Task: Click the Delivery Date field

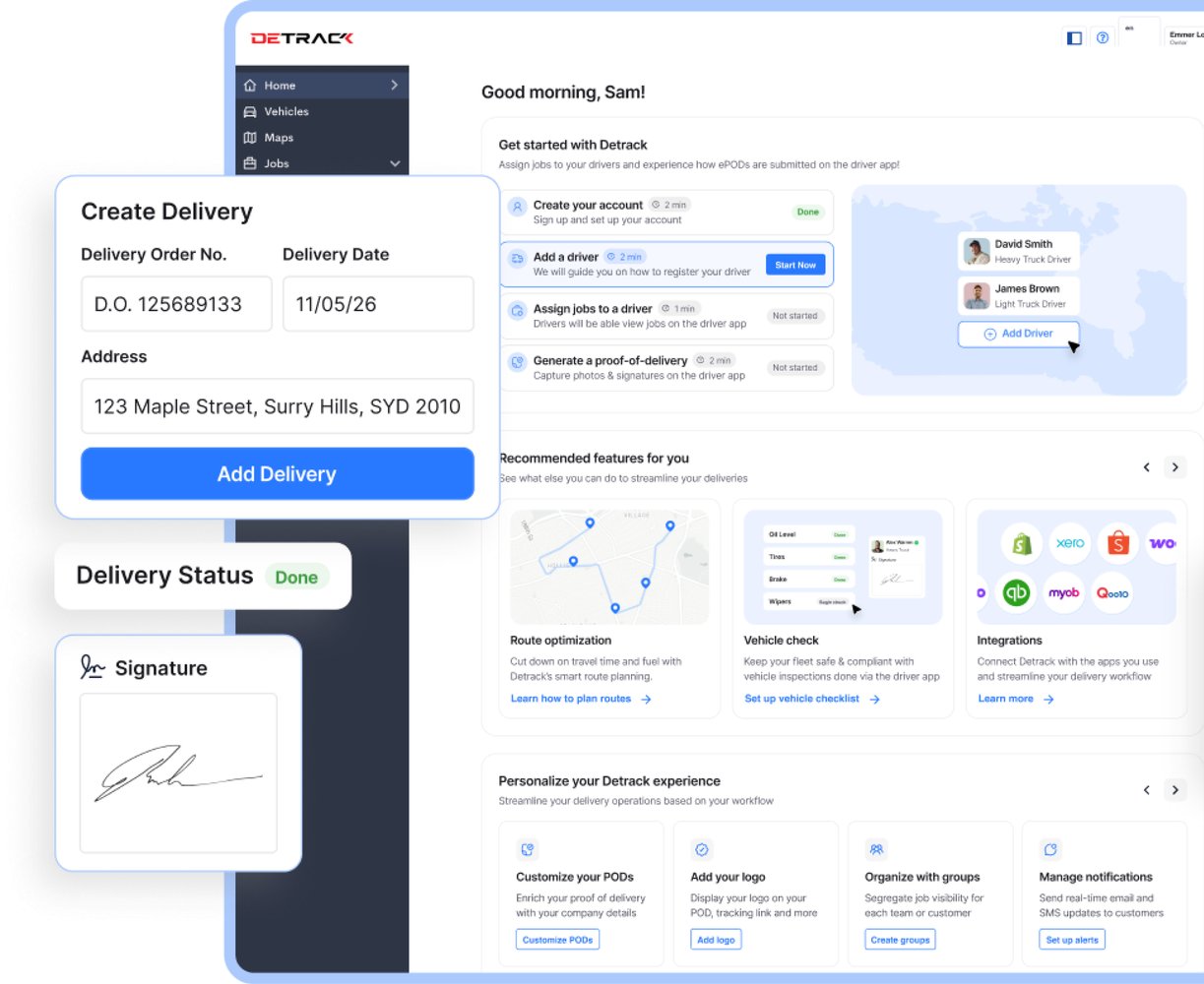Action: (378, 304)
